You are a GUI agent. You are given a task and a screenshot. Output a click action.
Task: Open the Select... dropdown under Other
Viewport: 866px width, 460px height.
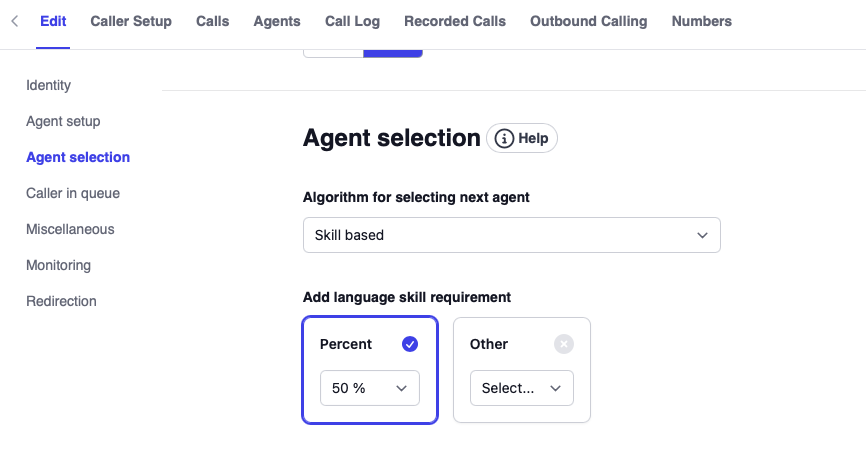point(521,388)
